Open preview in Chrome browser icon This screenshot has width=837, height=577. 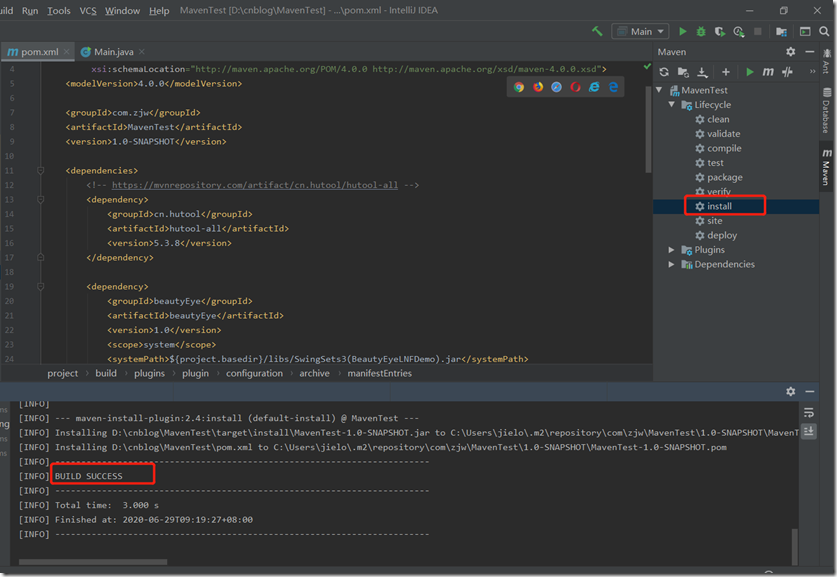[519, 87]
